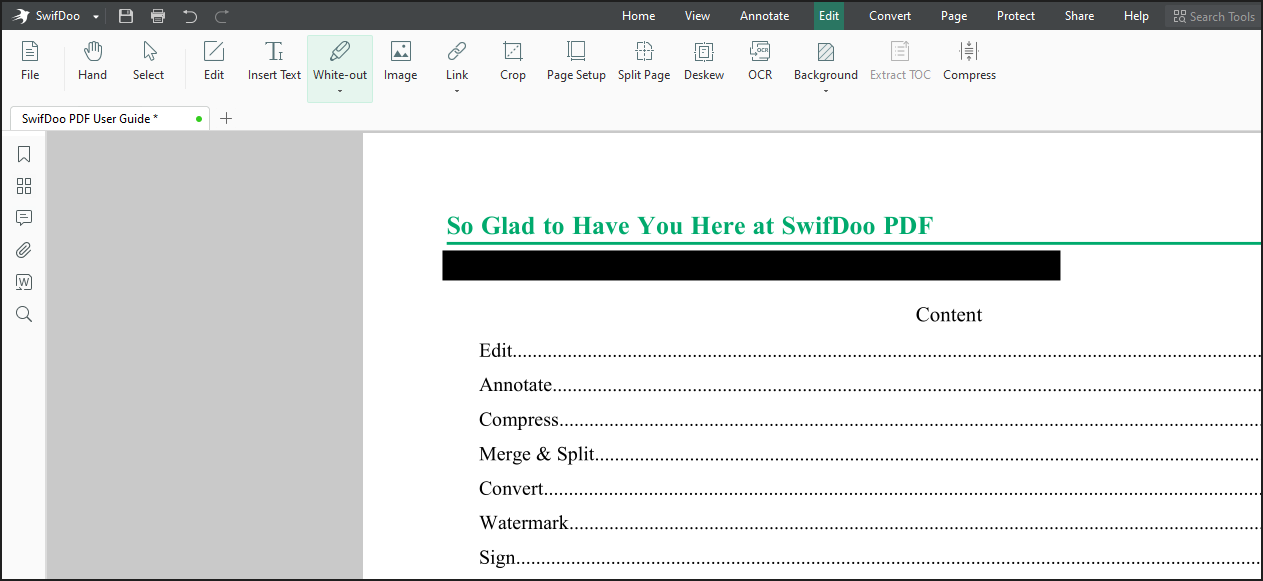Click the 'So Glad to Have You Here' heading
This screenshot has height=581, width=1263.
click(689, 226)
